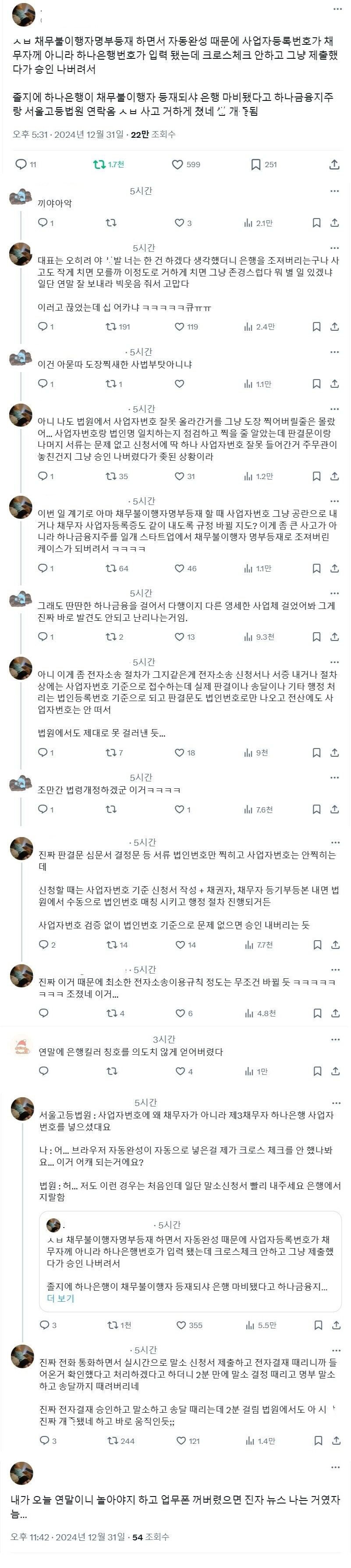Image resolution: width=351 pixels, height=1568 pixels.
Task: Bookmark the main post with 251 bookmarks
Action: pyautogui.click(x=256, y=165)
